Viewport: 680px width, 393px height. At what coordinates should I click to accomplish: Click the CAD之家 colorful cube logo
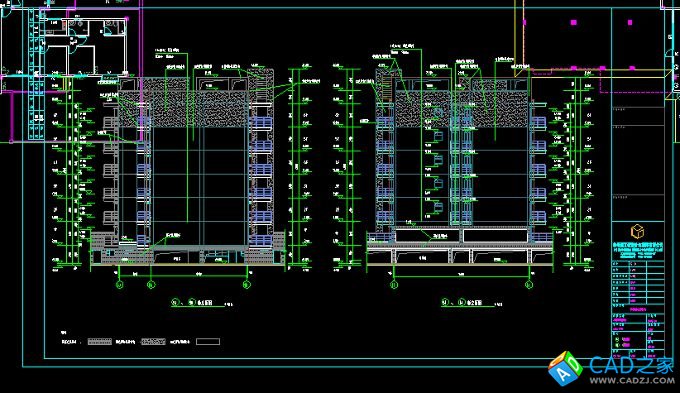click(x=565, y=369)
